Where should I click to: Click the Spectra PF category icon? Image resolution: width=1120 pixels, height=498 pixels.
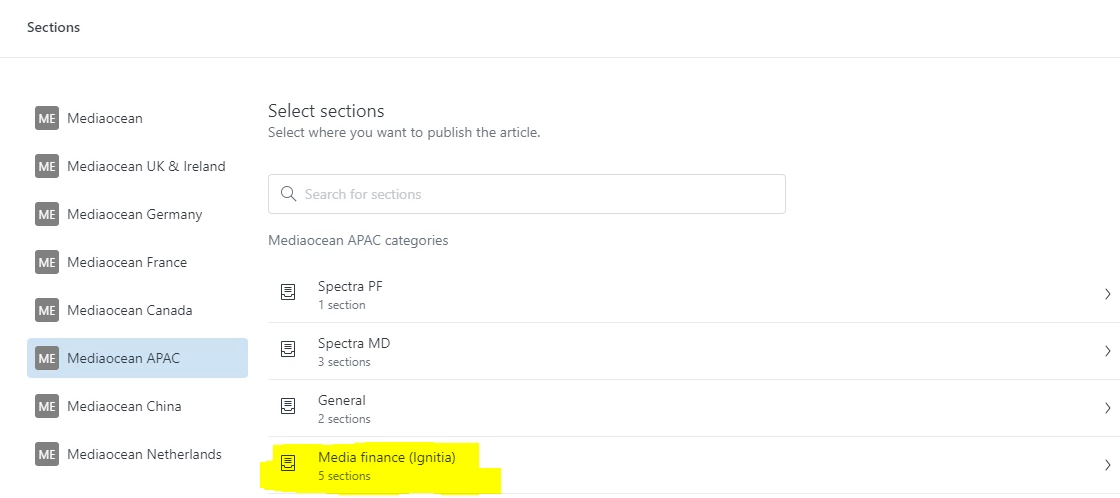pyautogui.click(x=288, y=293)
